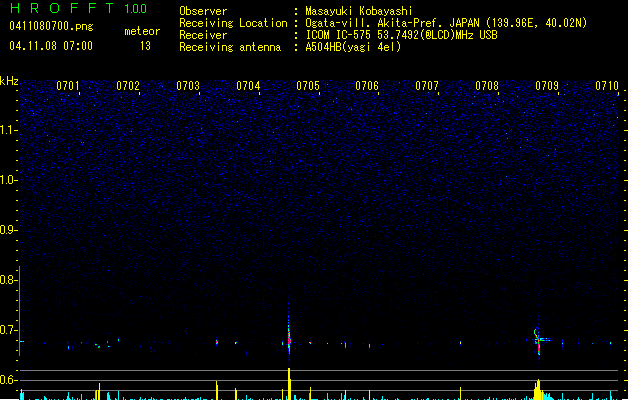629x400 pixels.
Task: Click the tallest yellow intensity bar near 0705
Action: click(289, 384)
